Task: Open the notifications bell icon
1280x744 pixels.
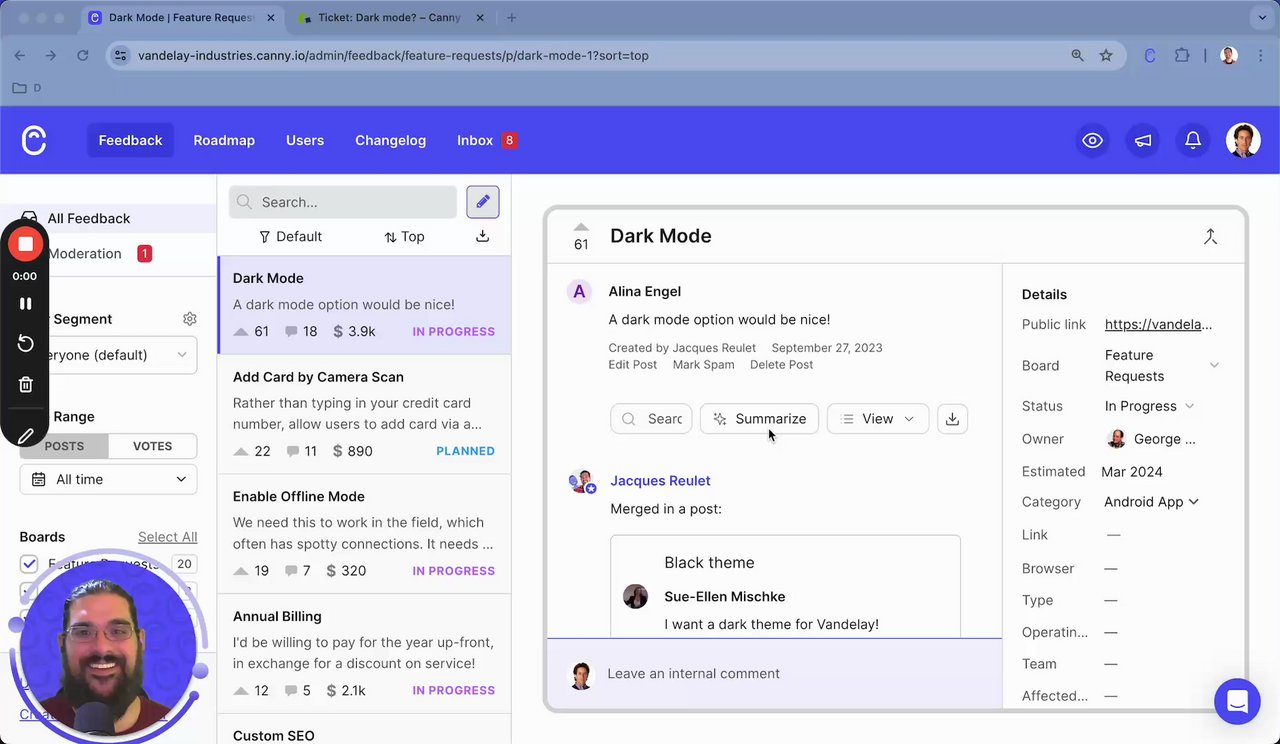Action: click(1193, 141)
